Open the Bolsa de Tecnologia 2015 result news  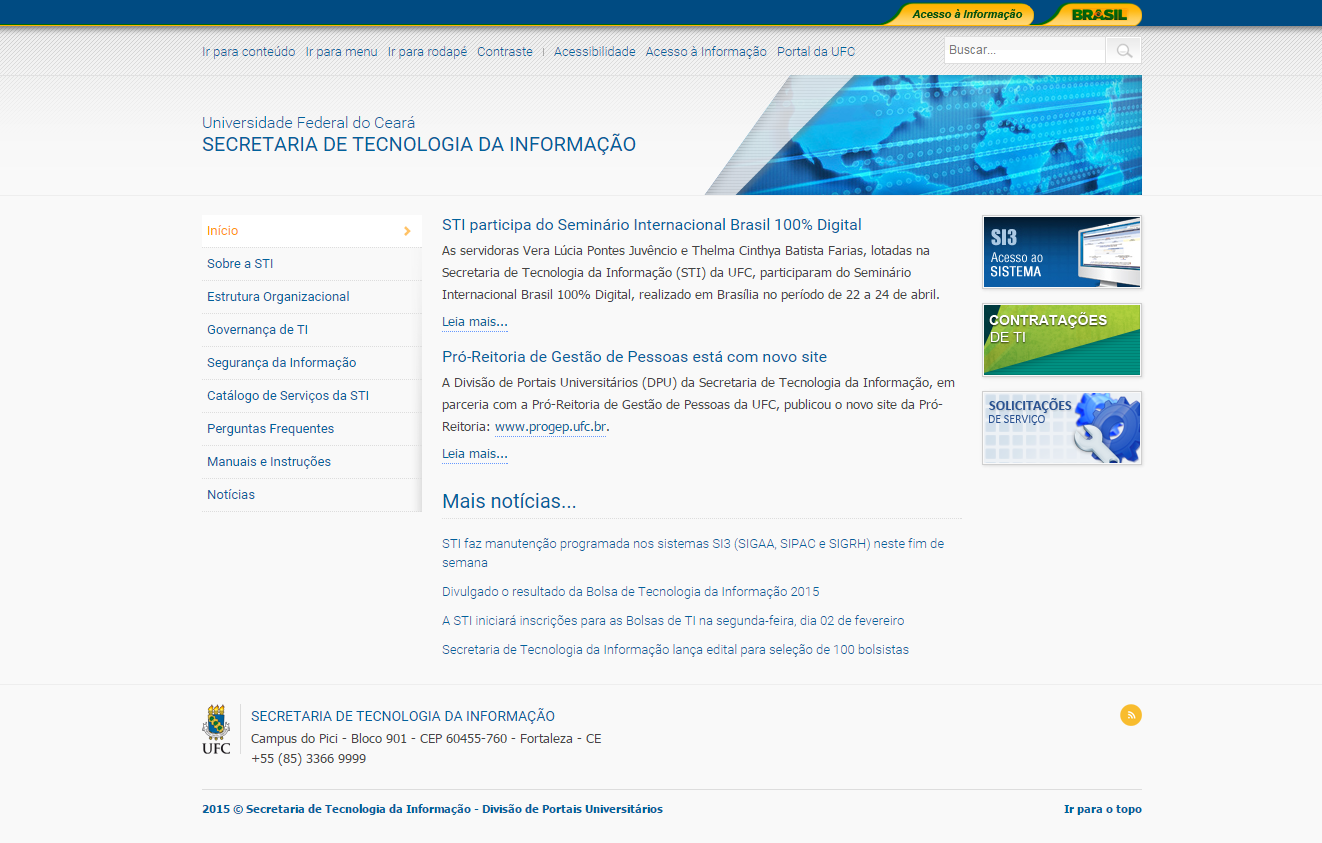(630, 592)
